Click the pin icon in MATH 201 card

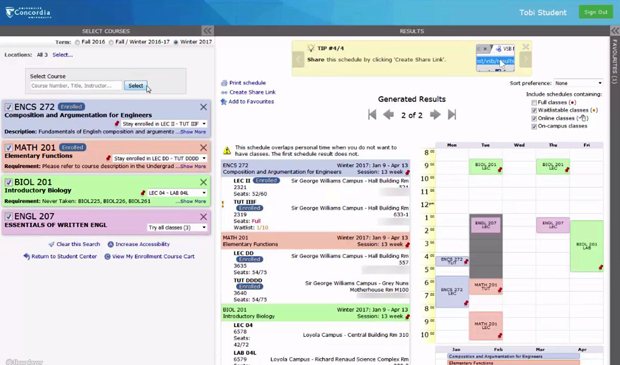point(108,158)
